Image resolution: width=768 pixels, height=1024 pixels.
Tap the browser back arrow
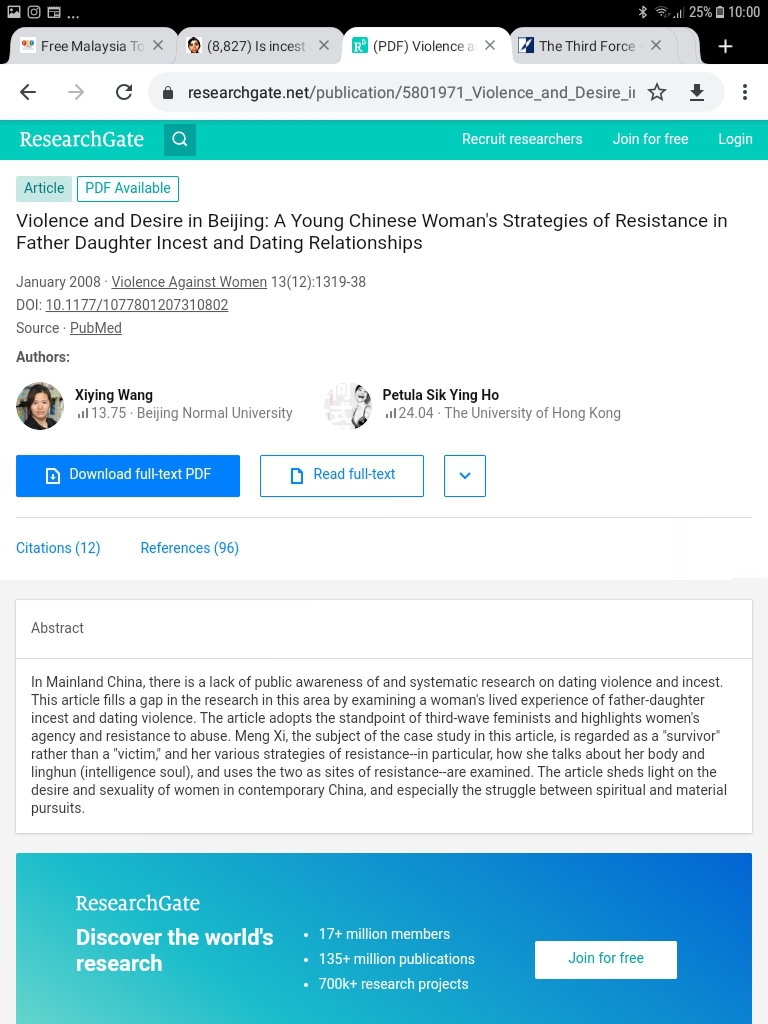(28, 92)
